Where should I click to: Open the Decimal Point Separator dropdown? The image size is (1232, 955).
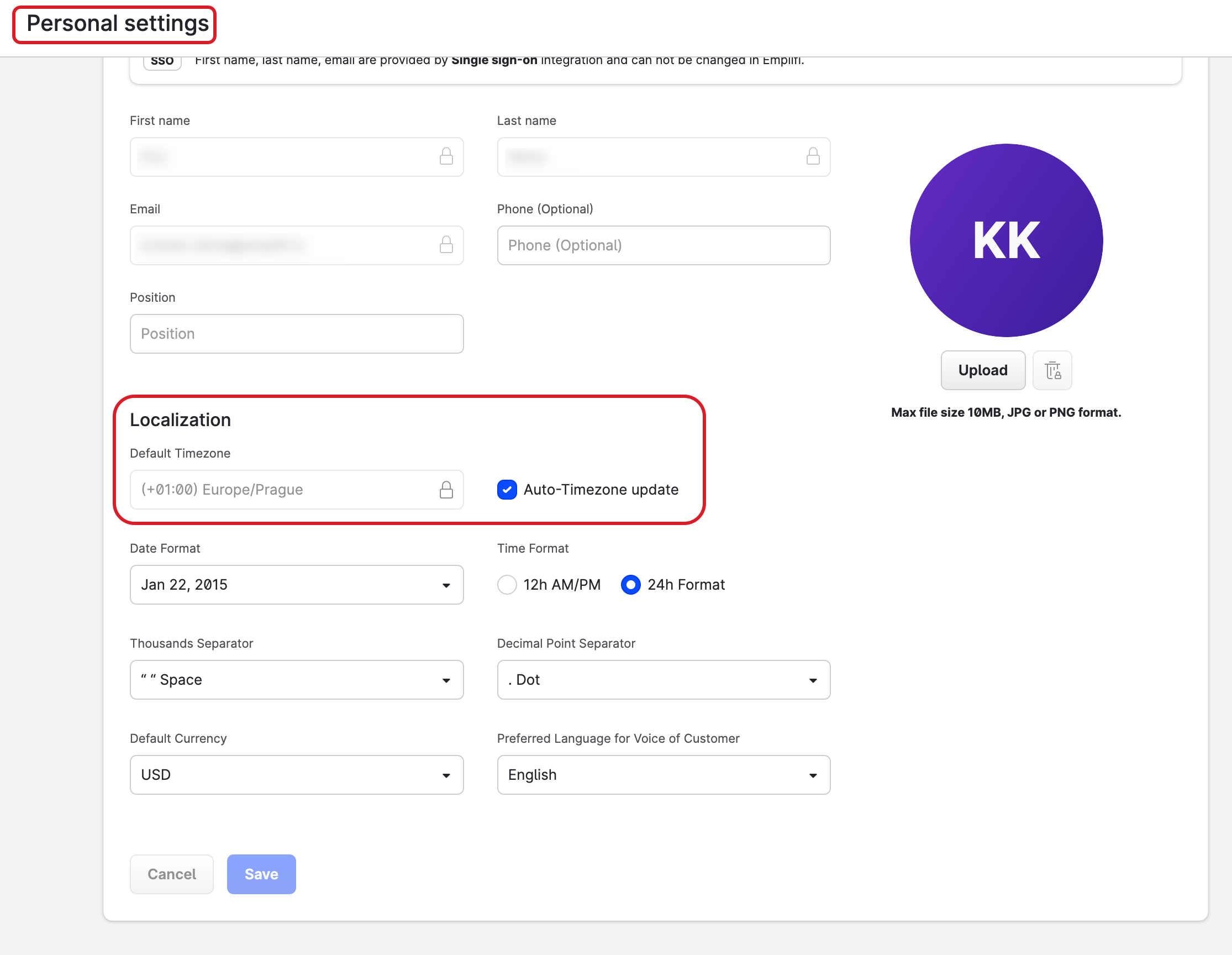(664, 680)
